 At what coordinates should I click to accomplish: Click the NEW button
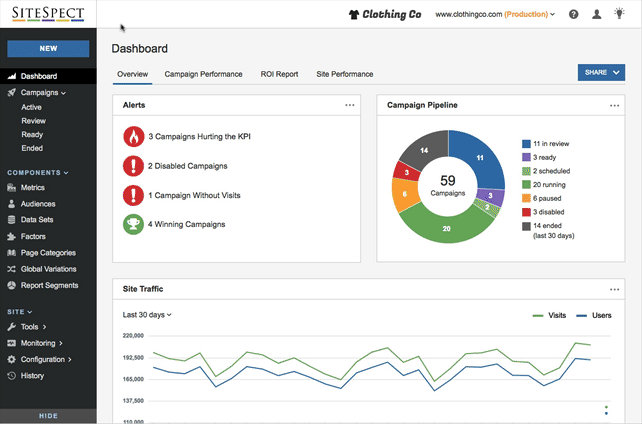point(48,48)
